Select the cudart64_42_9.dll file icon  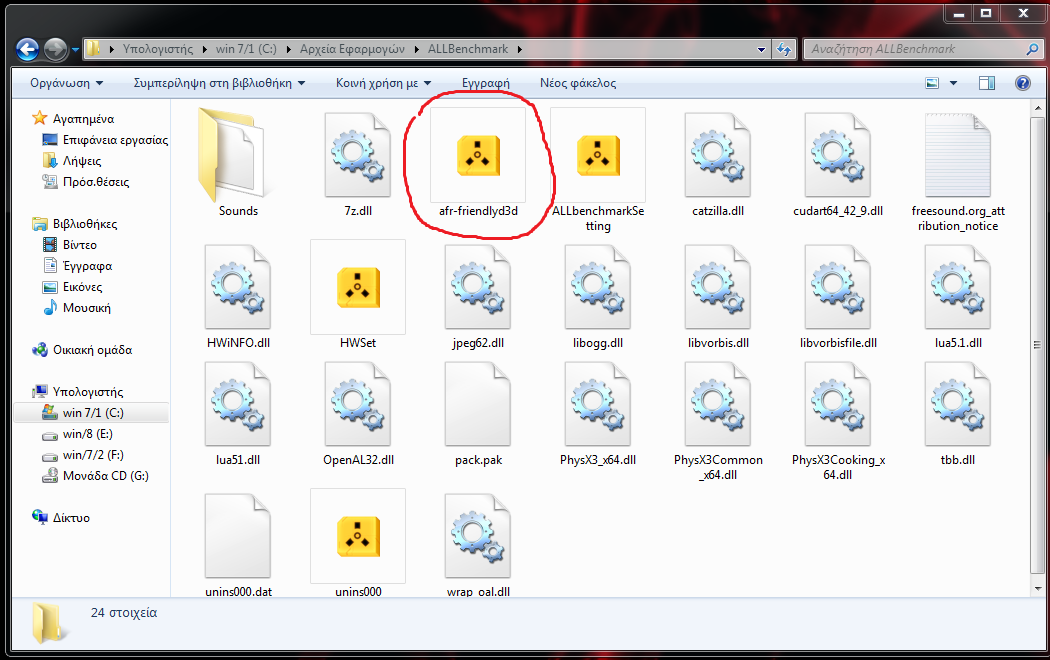click(x=838, y=155)
